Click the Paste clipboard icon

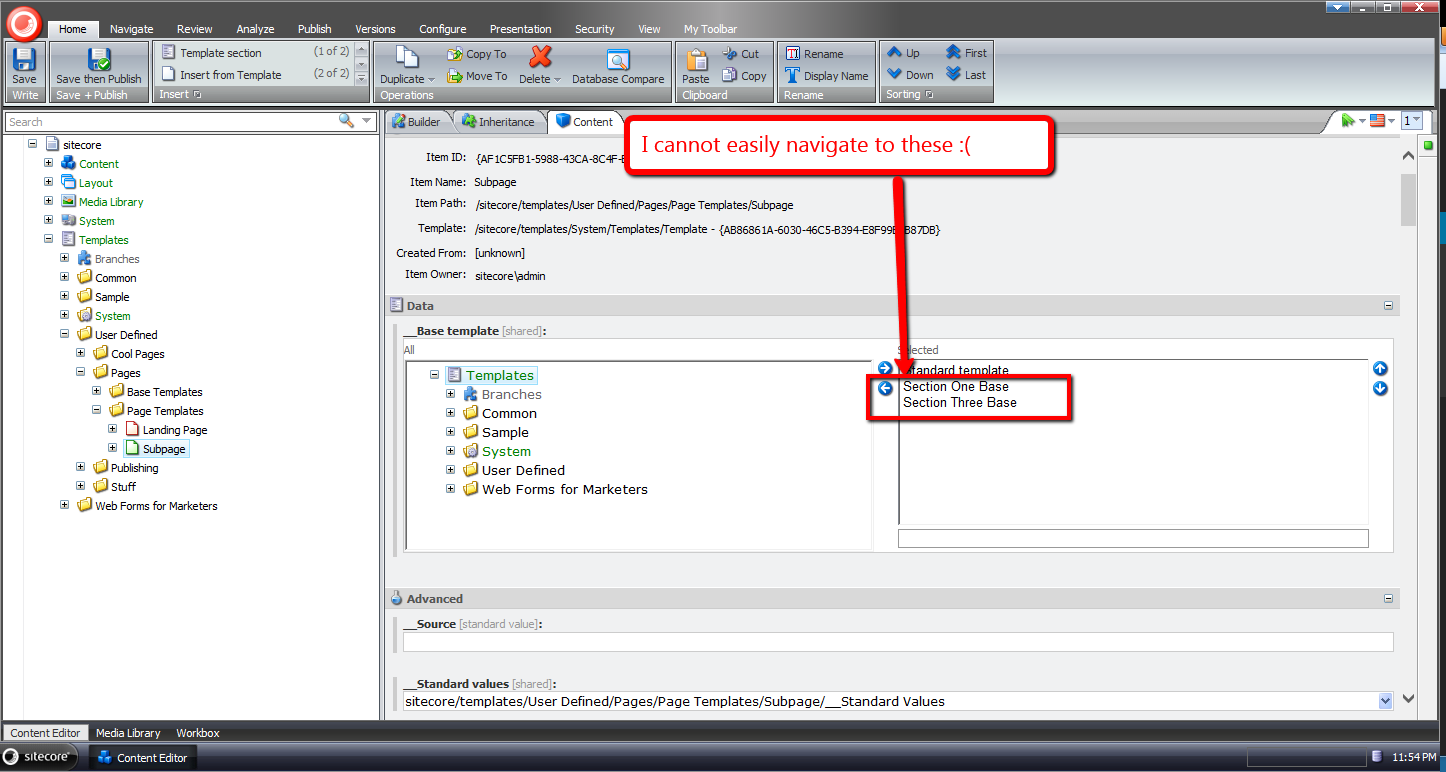(x=695, y=62)
